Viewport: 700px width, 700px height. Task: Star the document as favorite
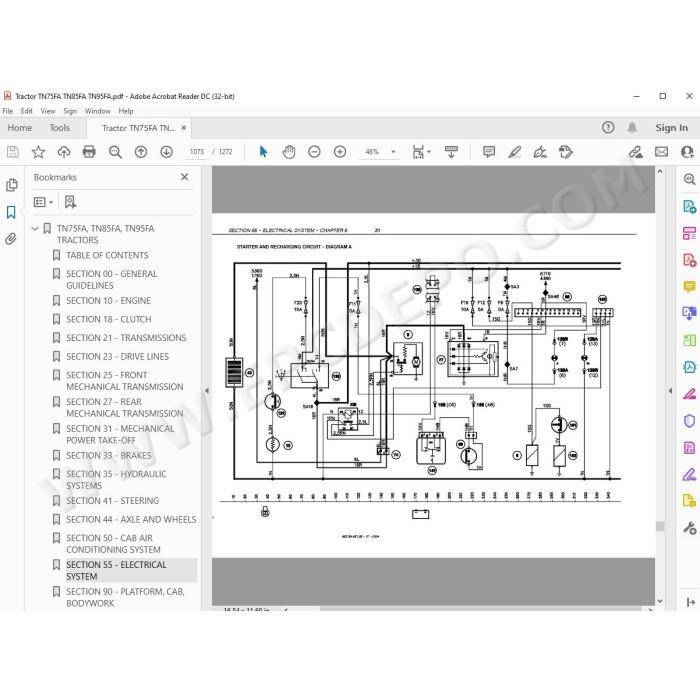[x=38, y=152]
